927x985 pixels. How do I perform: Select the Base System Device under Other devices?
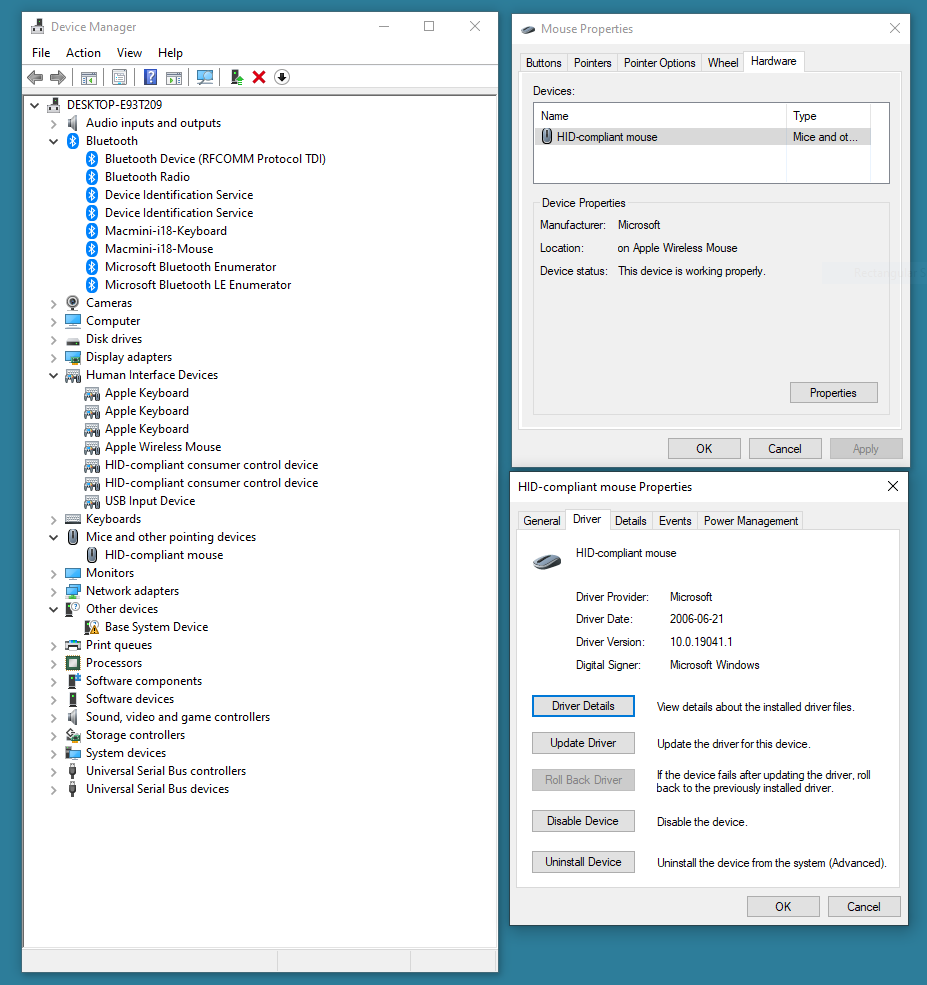[157, 627]
